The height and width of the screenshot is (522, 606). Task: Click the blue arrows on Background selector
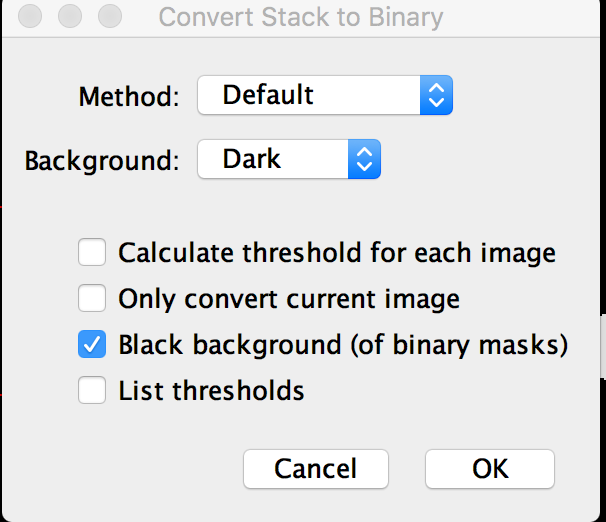click(x=364, y=158)
